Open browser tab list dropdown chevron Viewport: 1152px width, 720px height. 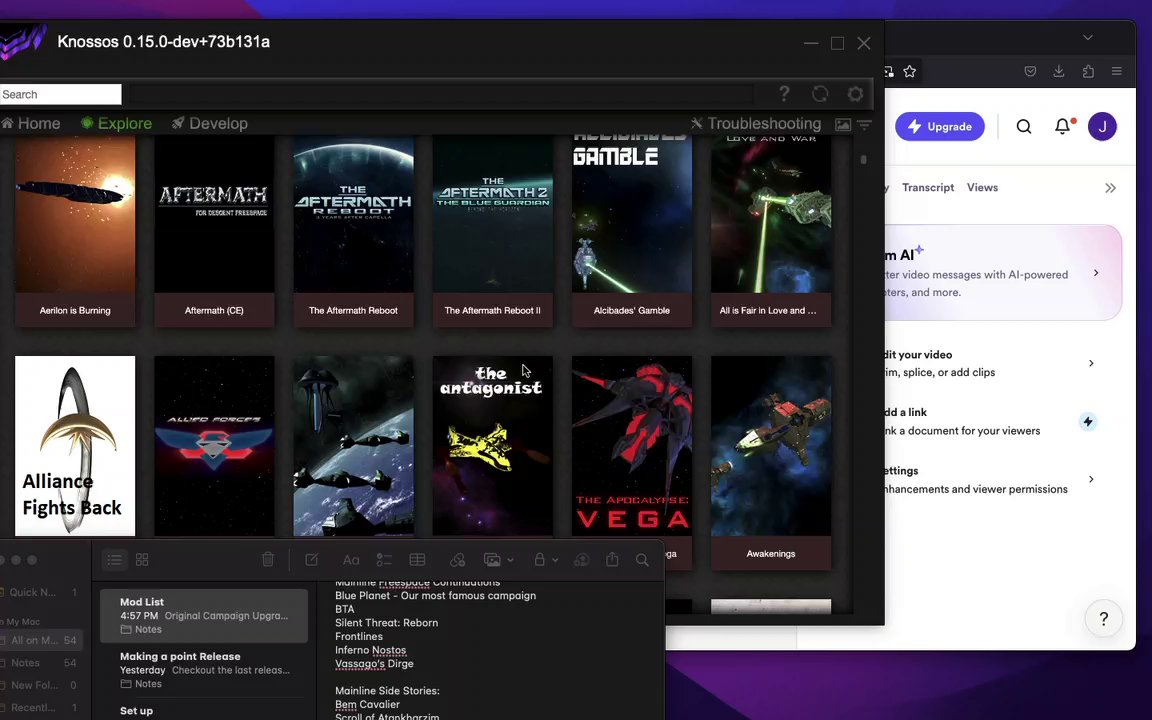point(1088,37)
